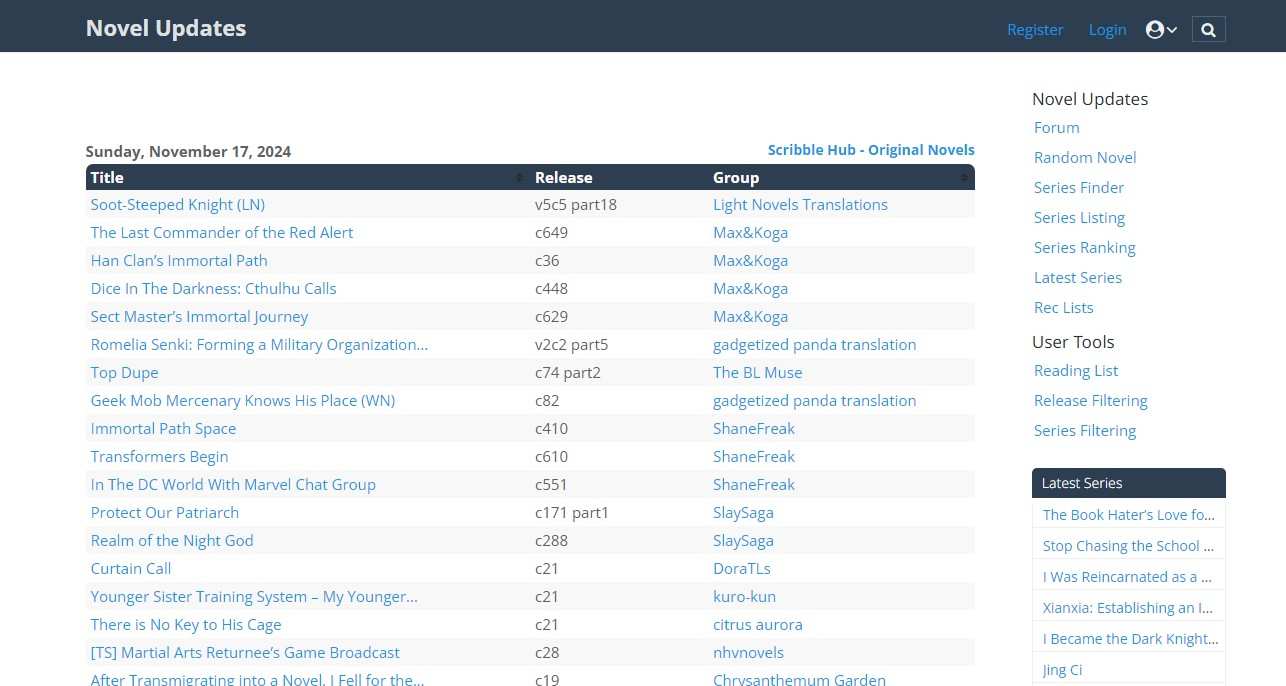Image resolution: width=1286 pixels, height=686 pixels.
Task: Open nhvnovels group link
Action: 748,653
